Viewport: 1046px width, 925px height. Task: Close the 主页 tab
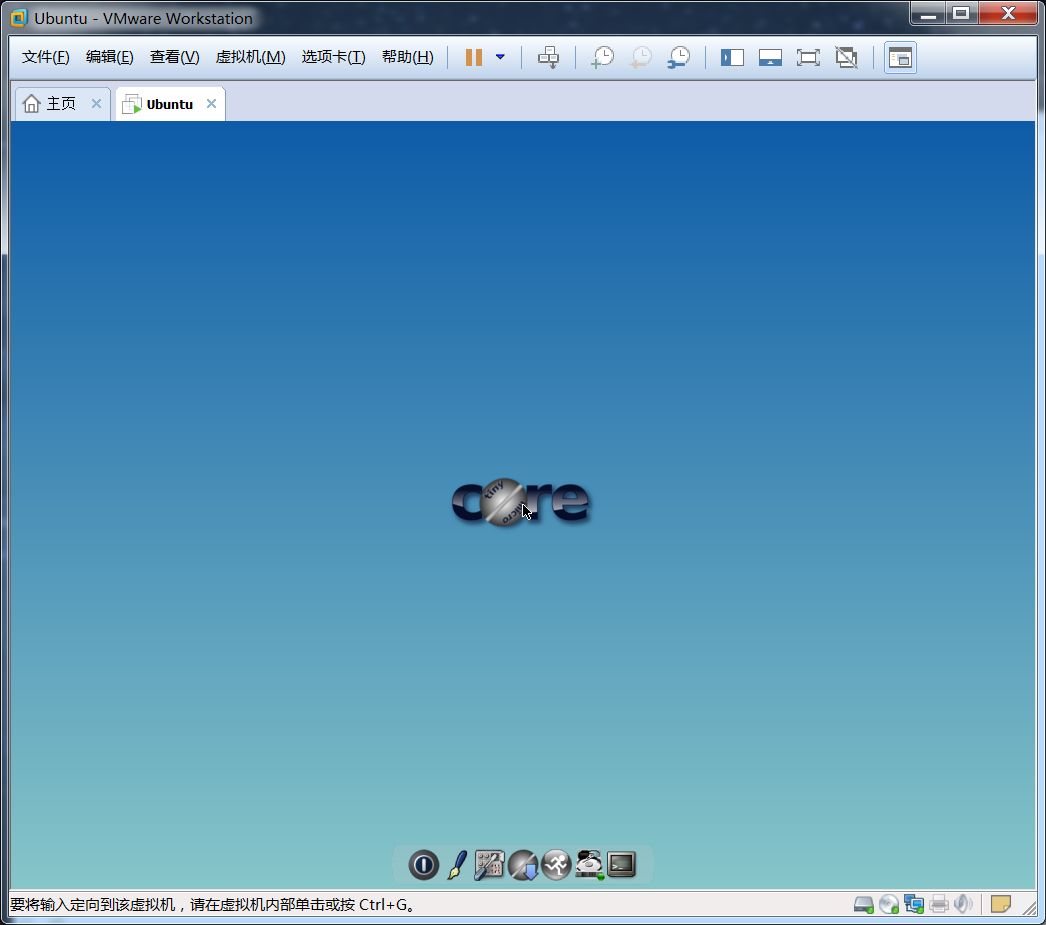(x=96, y=103)
